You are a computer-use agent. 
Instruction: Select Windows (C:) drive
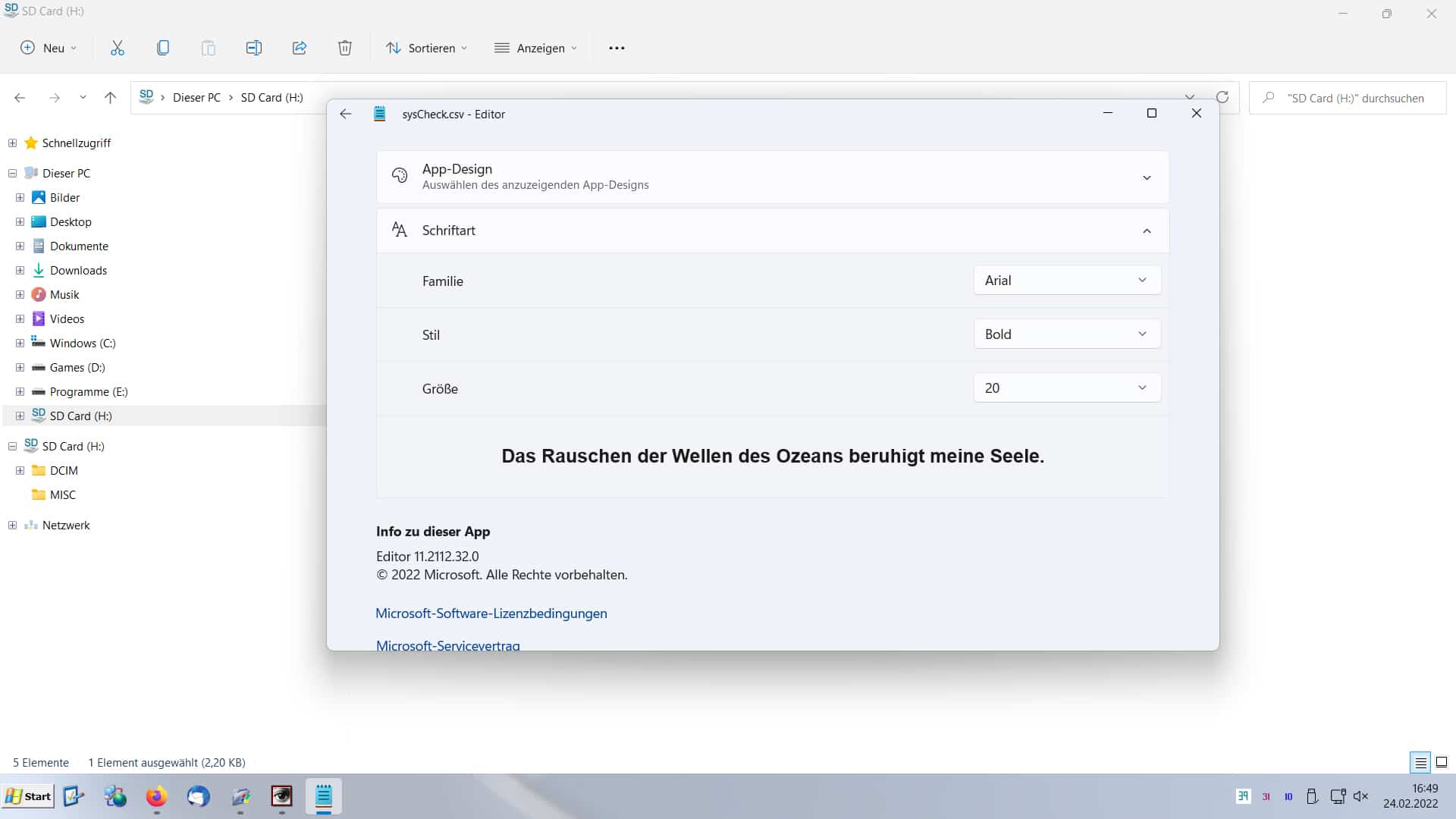83,343
